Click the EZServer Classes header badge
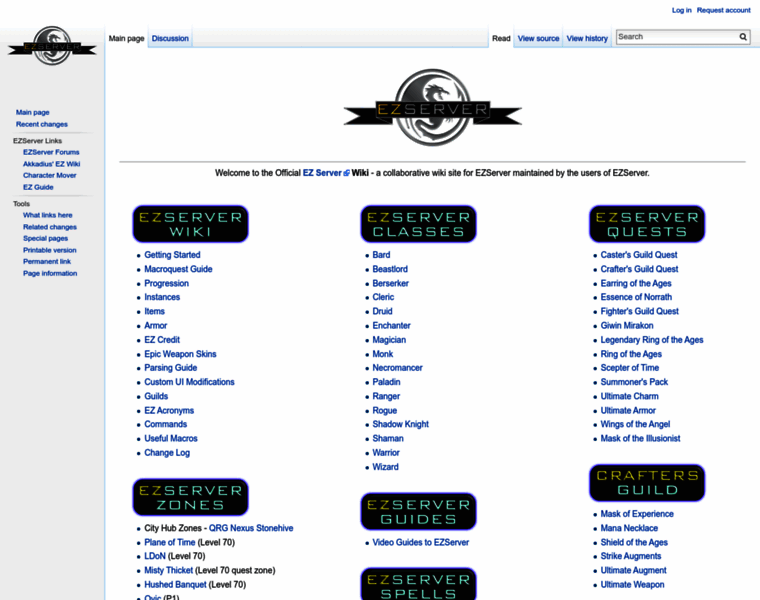Image resolution: width=760 pixels, height=600 pixels. tap(418, 224)
